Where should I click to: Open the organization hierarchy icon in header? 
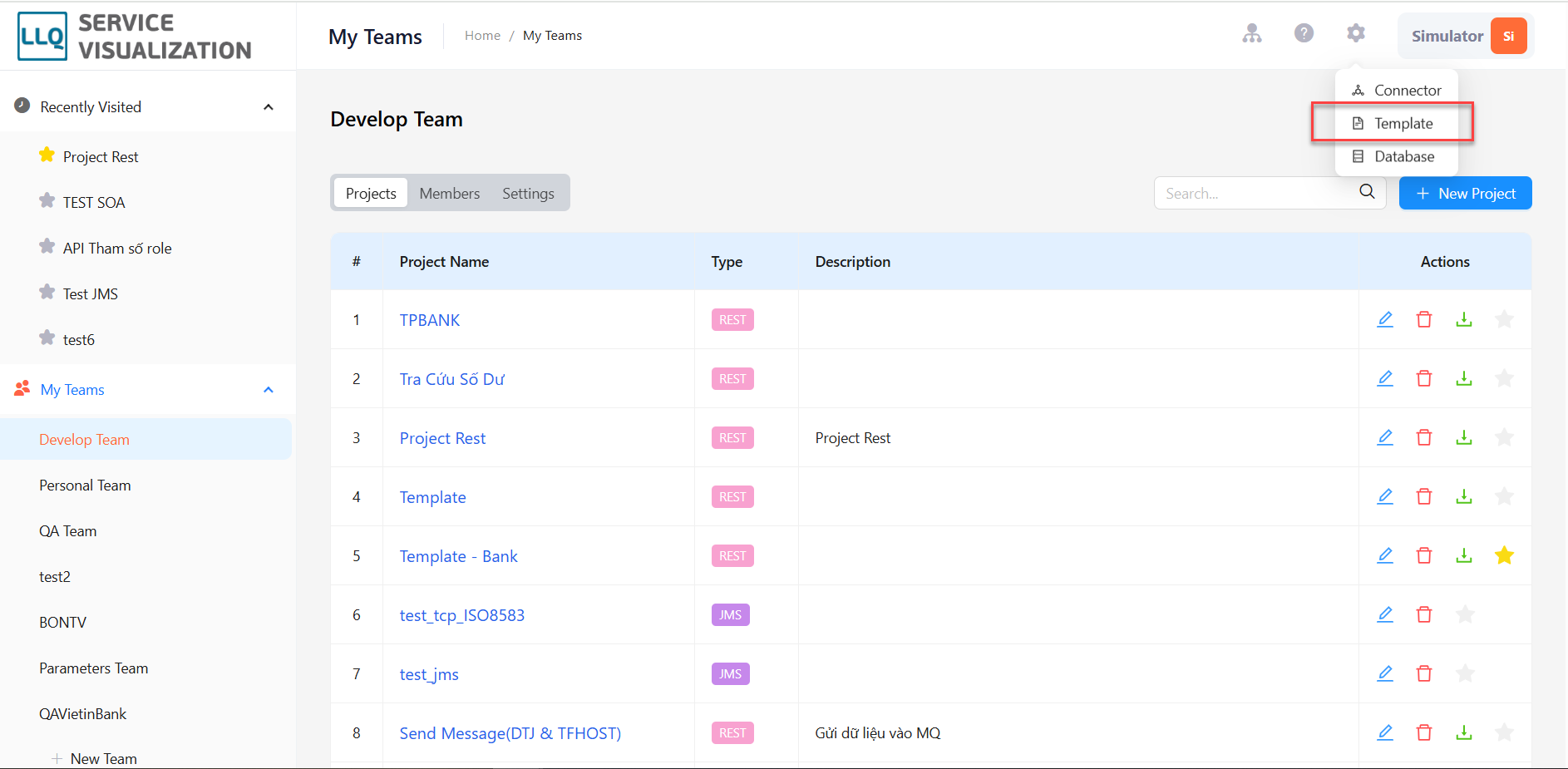click(x=1252, y=33)
